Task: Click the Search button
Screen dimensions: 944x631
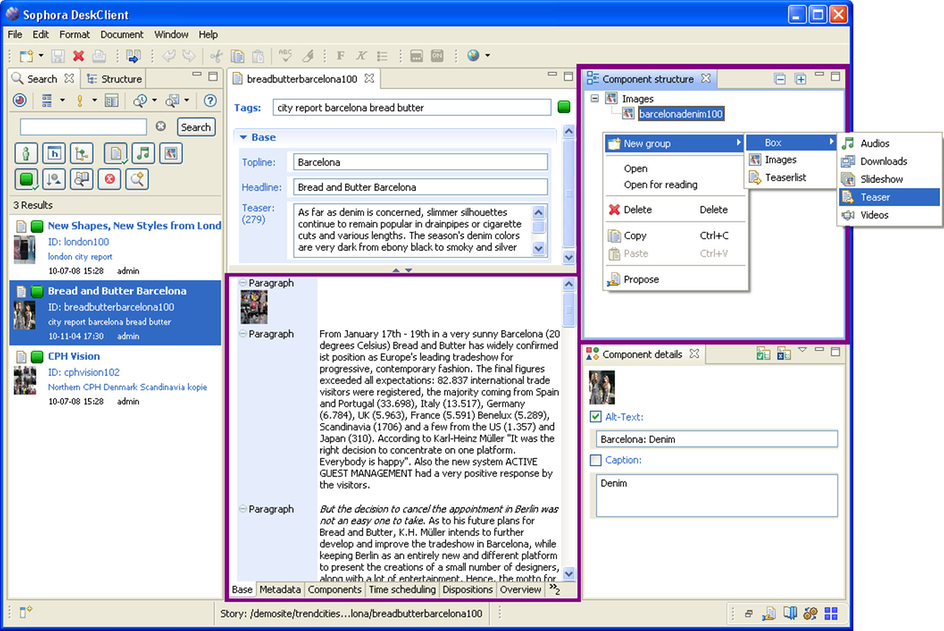Action: [x=196, y=127]
